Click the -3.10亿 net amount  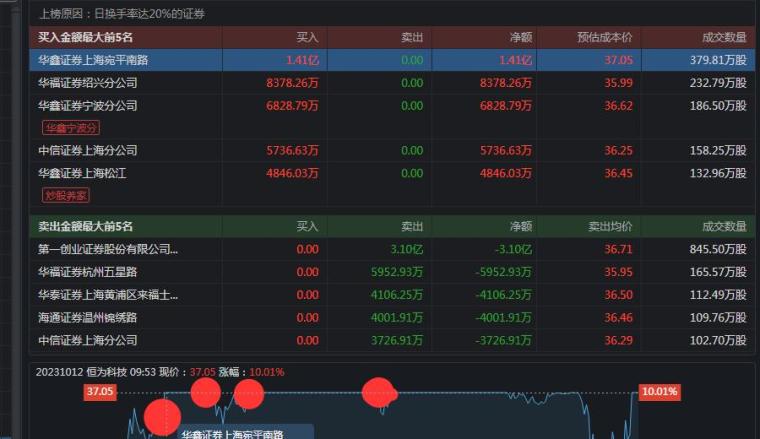[513, 249]
